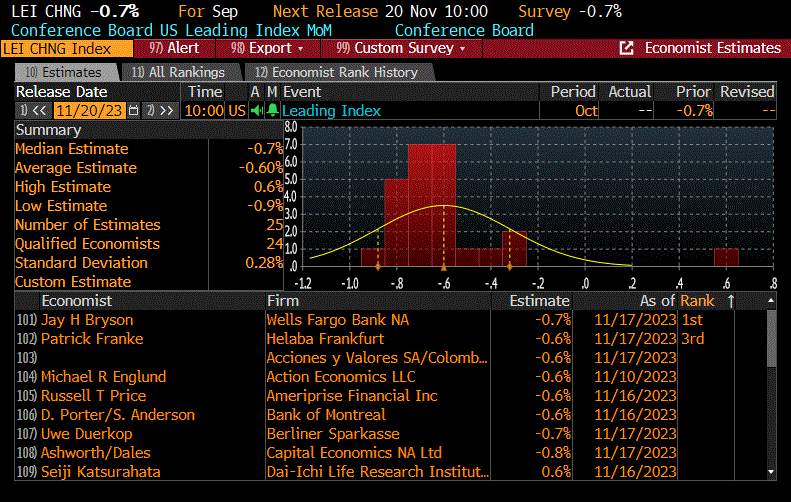Image resolution: width=791 pixels, height=502 pixels.
Task: Click the calendar icon beside release date
Action: (133, 110)
